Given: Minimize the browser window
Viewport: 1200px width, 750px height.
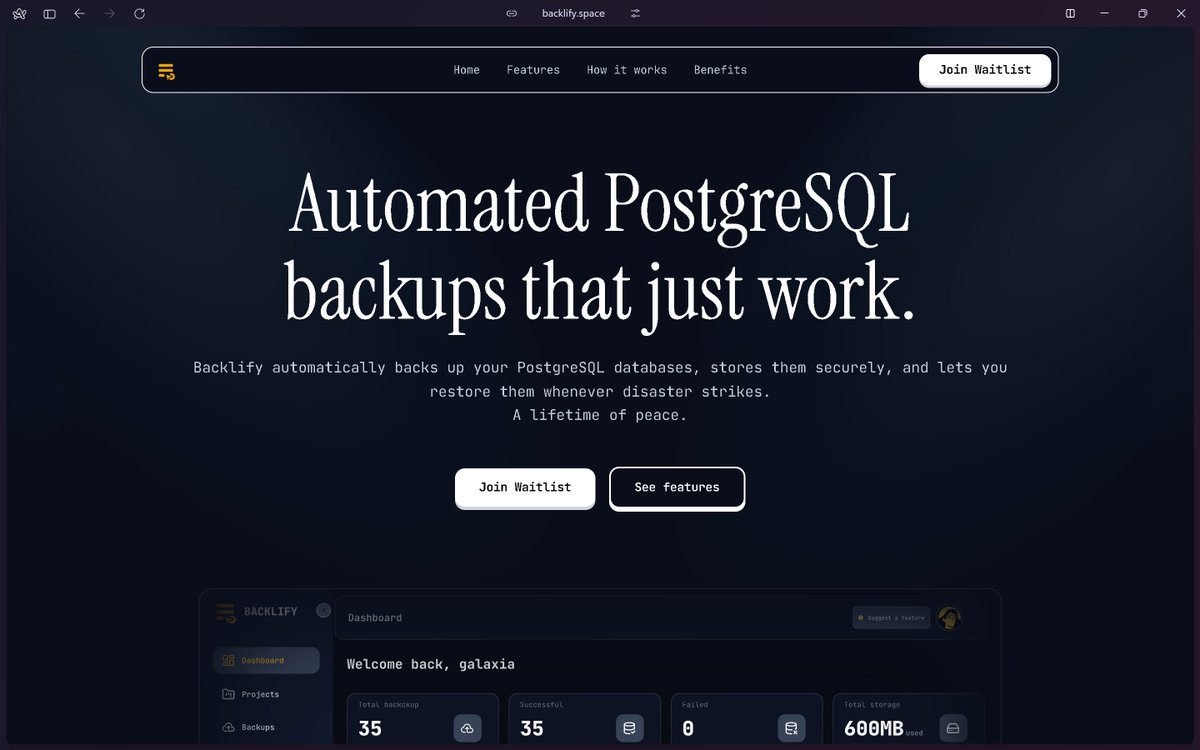Looking at the screenshot, I should [1105, 13].
